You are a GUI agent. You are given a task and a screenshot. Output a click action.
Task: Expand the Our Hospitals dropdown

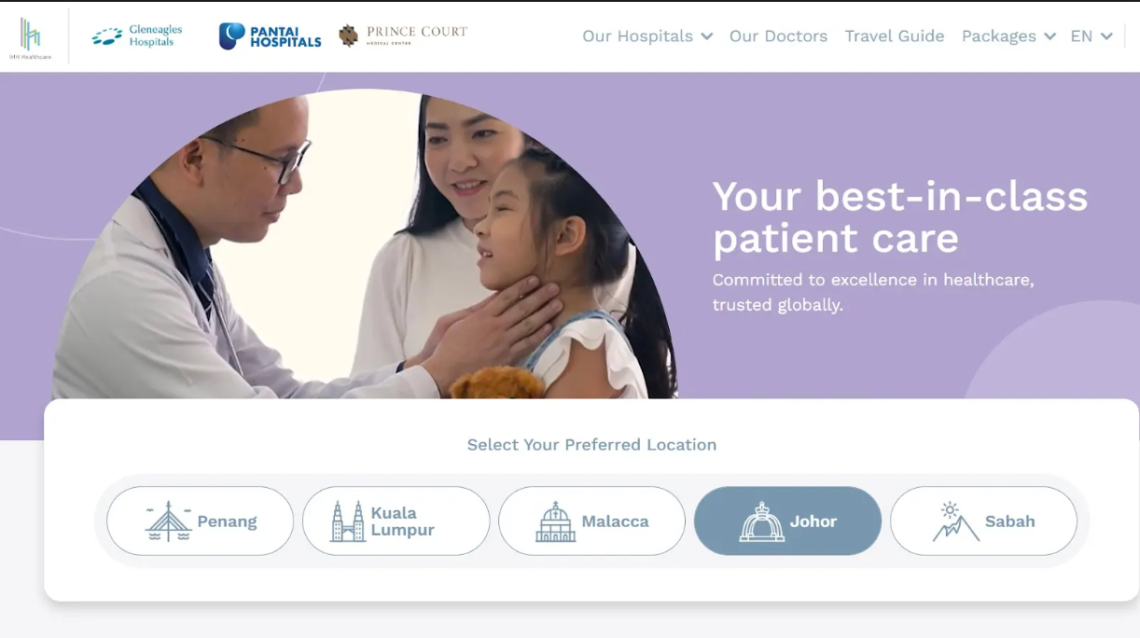pyautogui.click(x=647, y=36)
